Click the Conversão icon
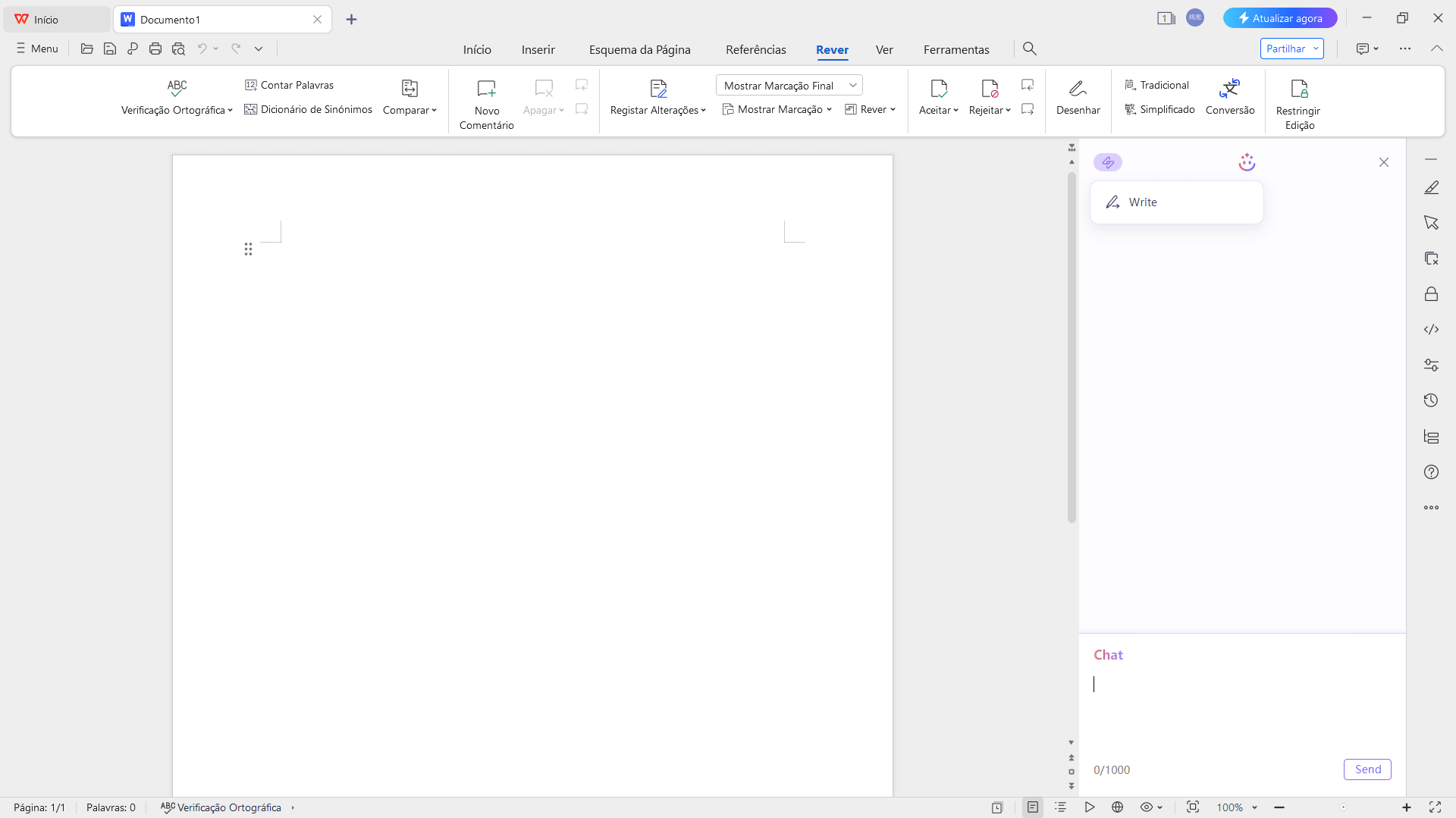This screenshot has height=818, width=1456. (x=1229, y=89)
